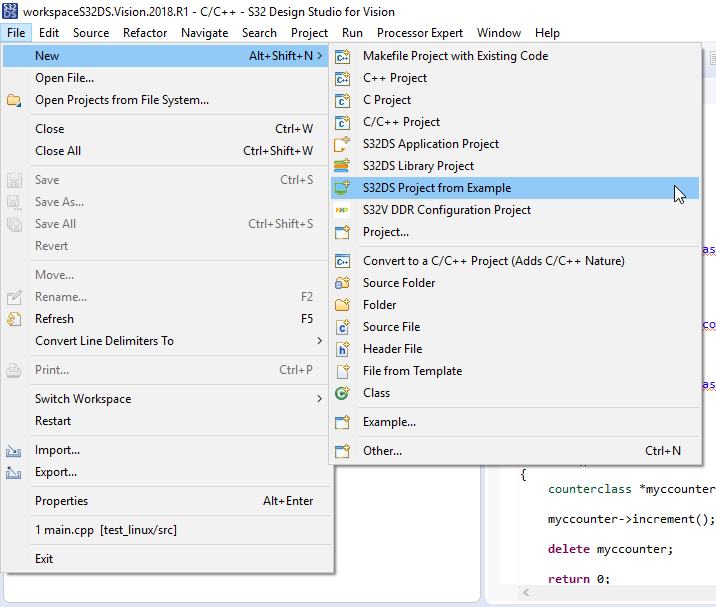This screenshot has height=607, width=716.
Task: Select S32DS Library Project entry
Action: coord(515,166)
